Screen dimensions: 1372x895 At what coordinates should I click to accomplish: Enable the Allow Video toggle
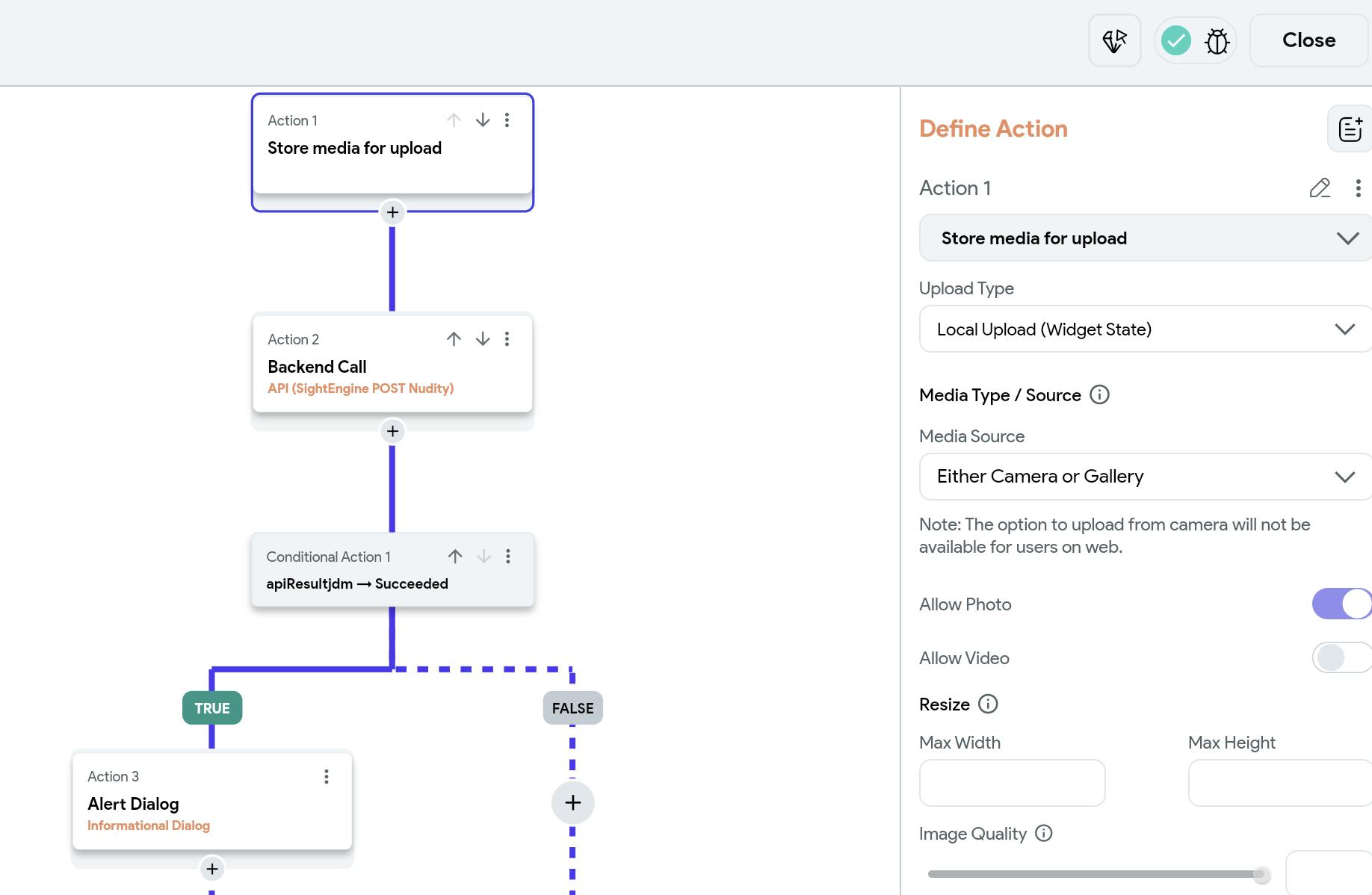tap(1341, 657)
